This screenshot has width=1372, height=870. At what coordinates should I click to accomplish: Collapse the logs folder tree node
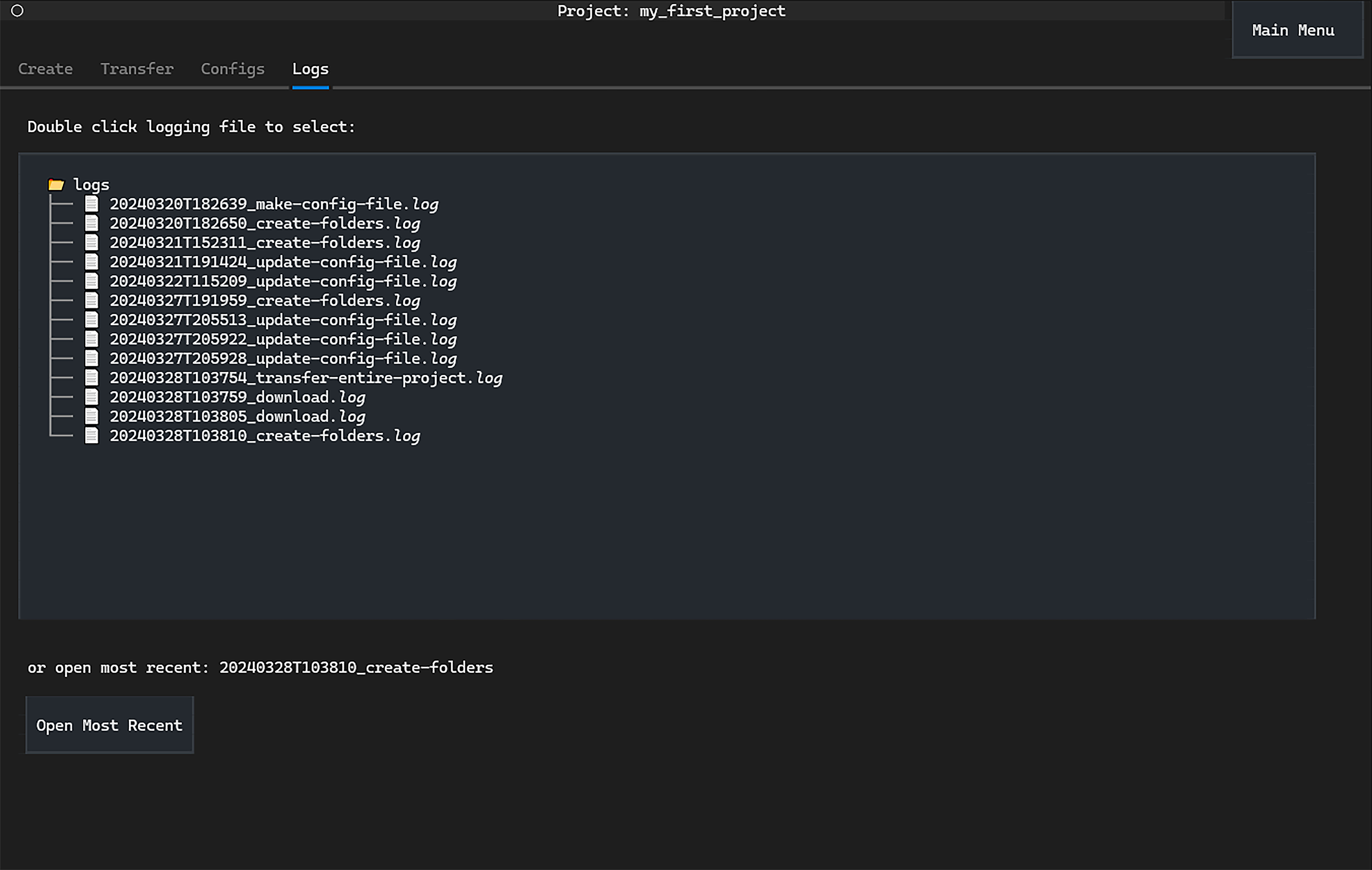click(x=91, y=185)
